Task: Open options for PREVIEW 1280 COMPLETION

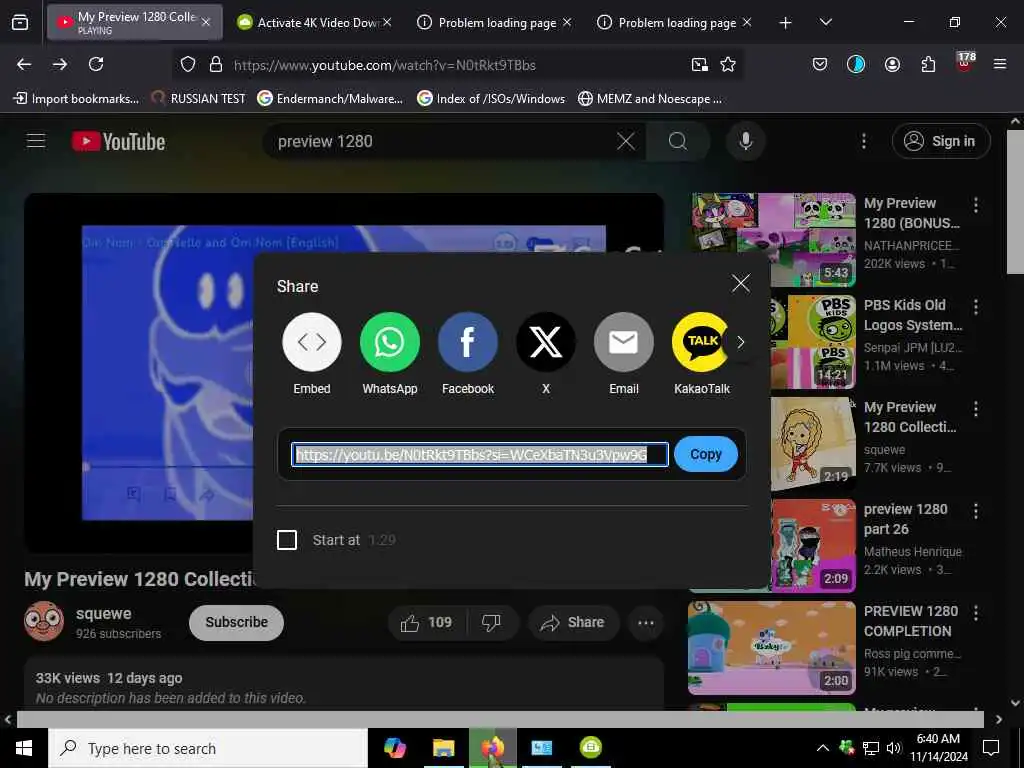Action: [976, 613]
